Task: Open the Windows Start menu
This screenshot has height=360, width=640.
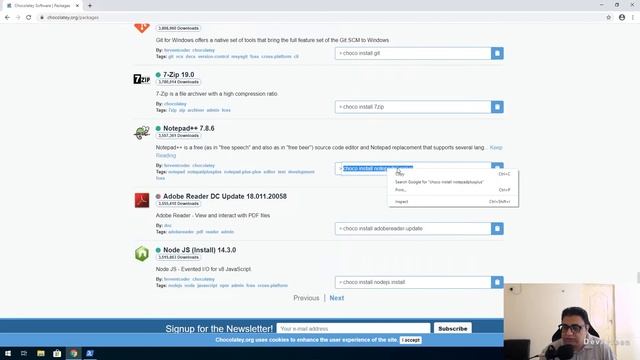Action: point(8,353)
